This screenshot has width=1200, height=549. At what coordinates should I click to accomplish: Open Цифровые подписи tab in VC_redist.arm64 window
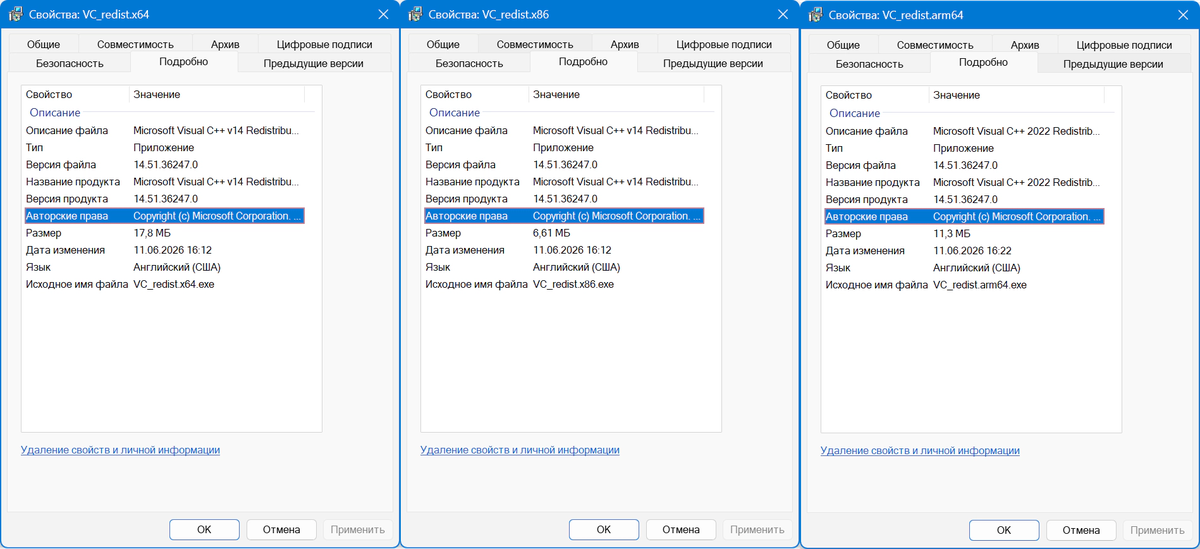click(x=1124, y=44)
